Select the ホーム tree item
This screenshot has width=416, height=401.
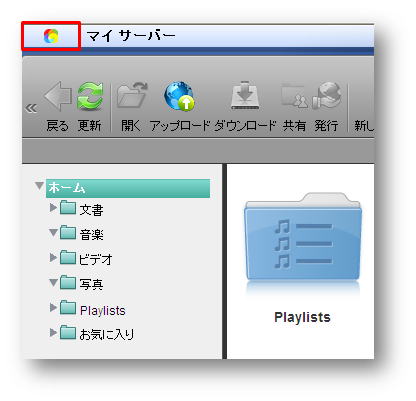(x=128, y=188)
